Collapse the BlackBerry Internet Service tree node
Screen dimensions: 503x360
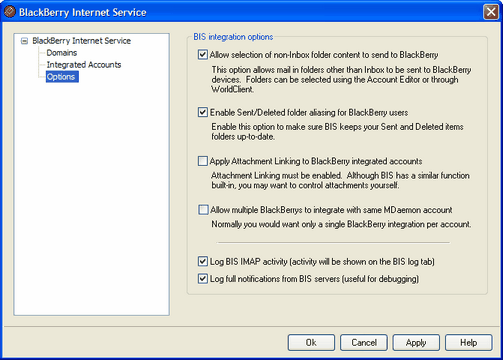click(x=24, y=41)
